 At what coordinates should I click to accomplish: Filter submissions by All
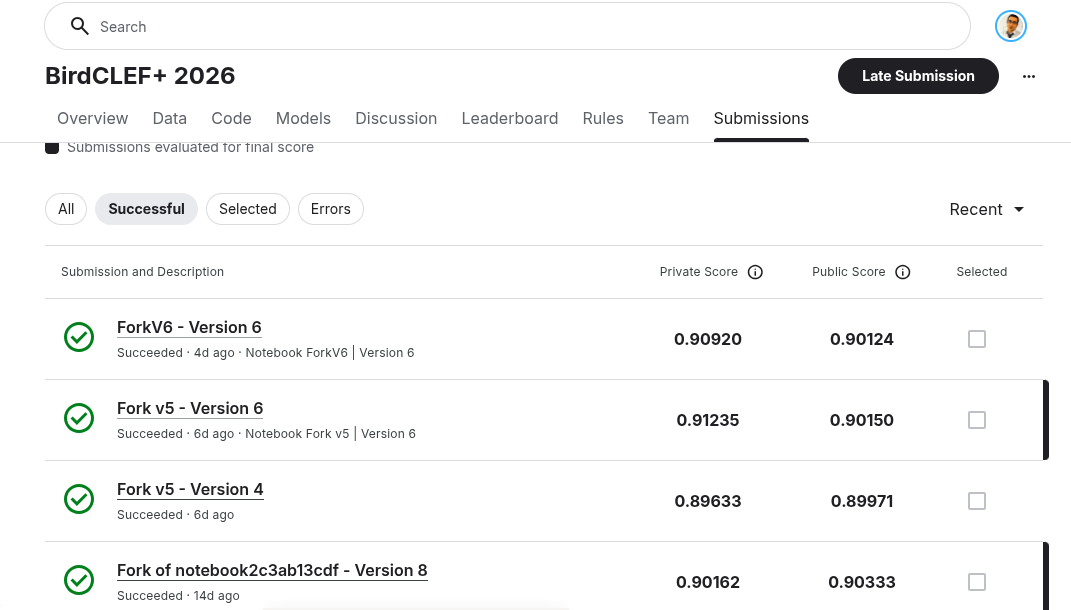pyautogui.click(x=66, y=209)
